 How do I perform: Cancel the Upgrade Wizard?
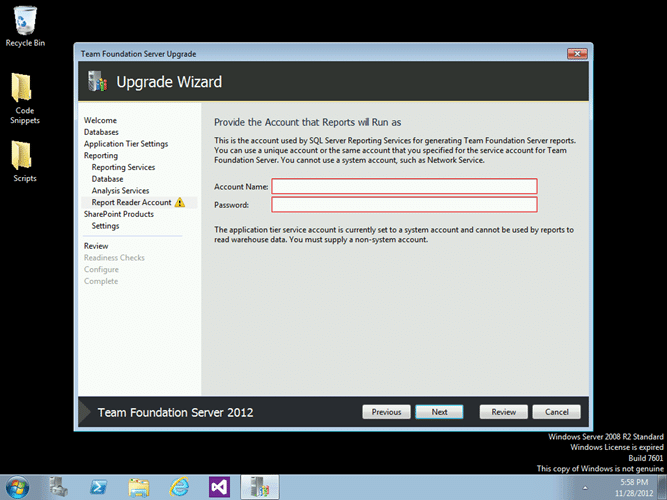[556, 412]
